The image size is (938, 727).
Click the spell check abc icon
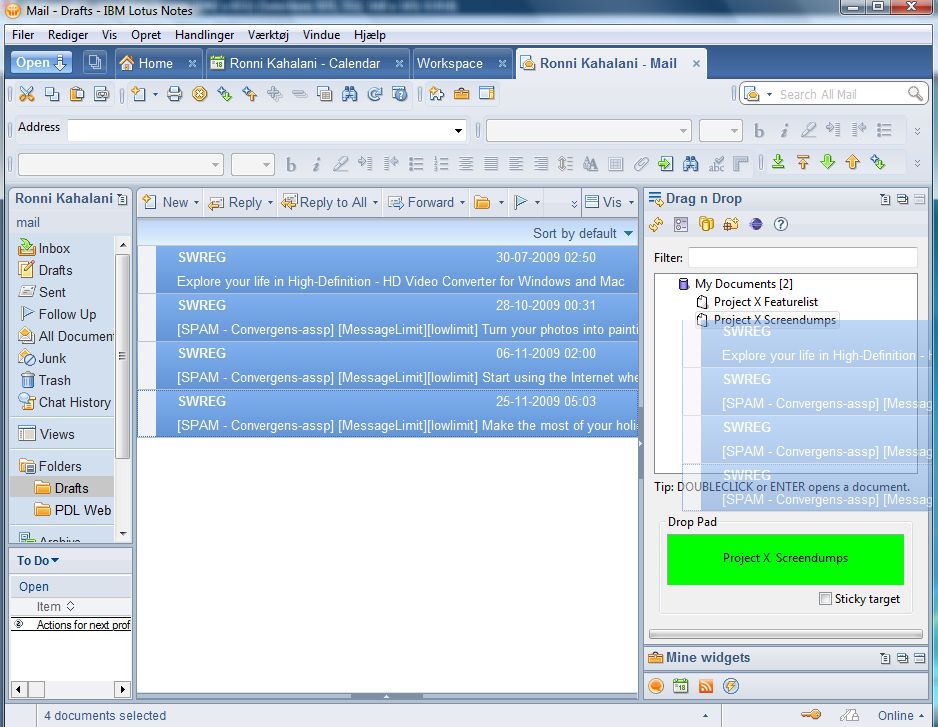715,163
